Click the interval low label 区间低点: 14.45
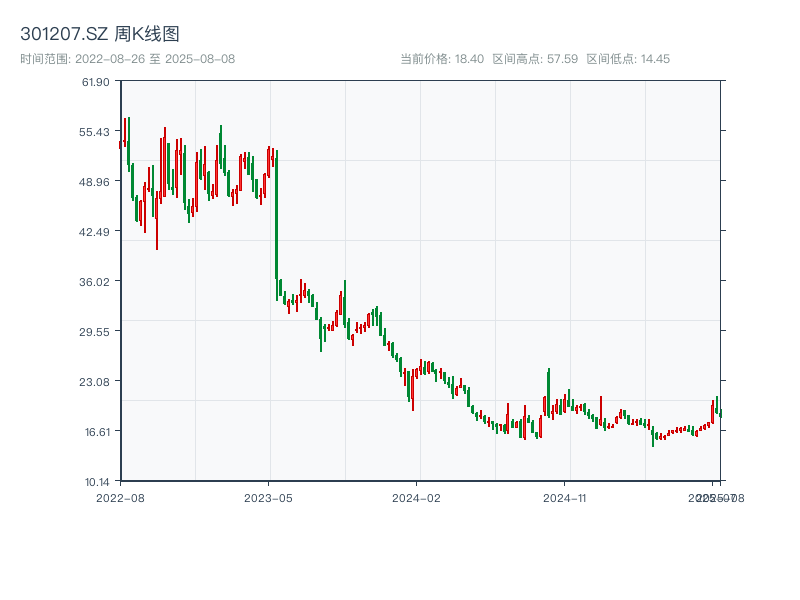The height and width of the screenshot is (600, 800). 628,59
